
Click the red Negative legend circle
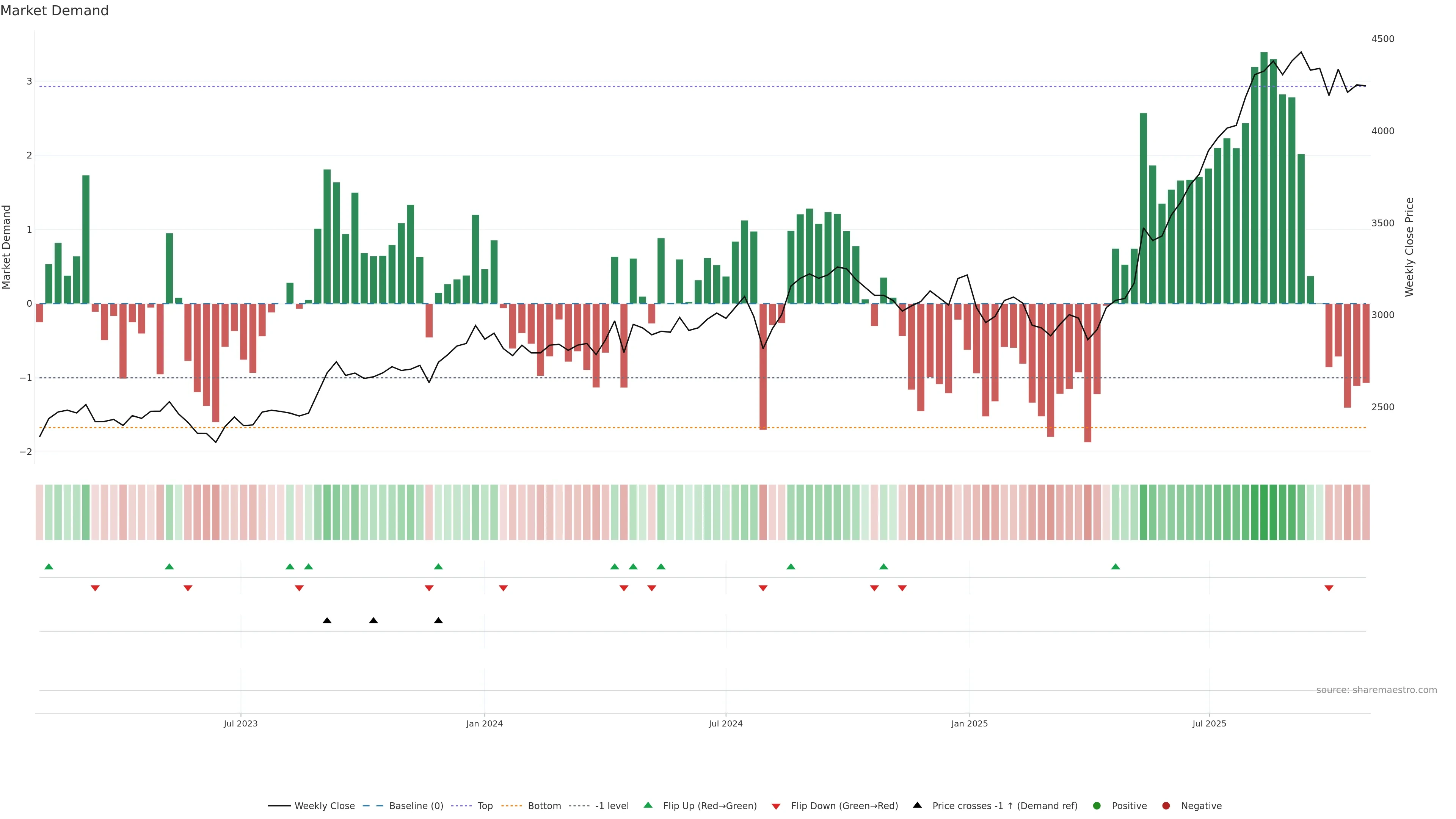click(1166, 805)
